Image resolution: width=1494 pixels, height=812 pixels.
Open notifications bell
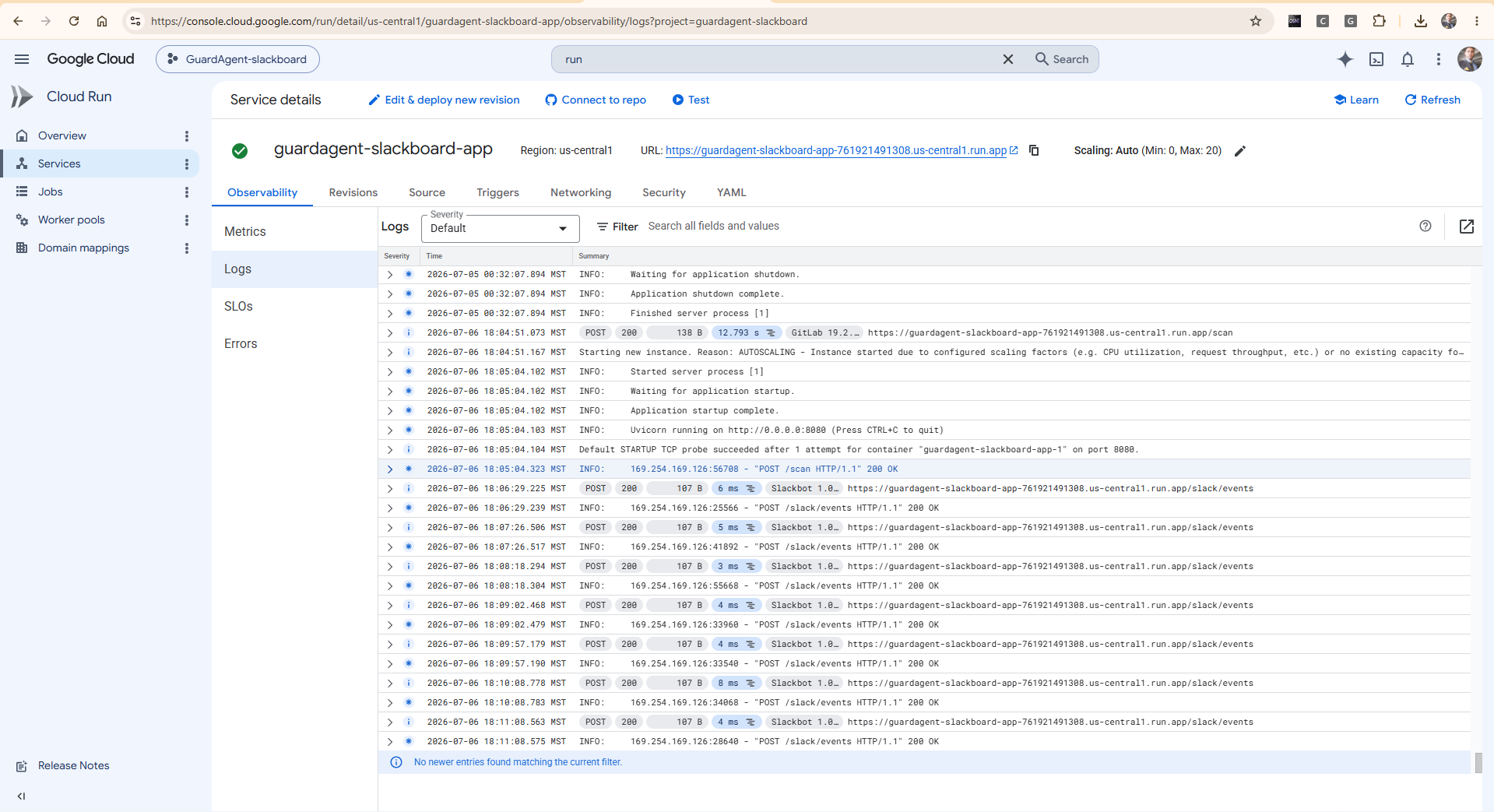(x=1408, y=59)
